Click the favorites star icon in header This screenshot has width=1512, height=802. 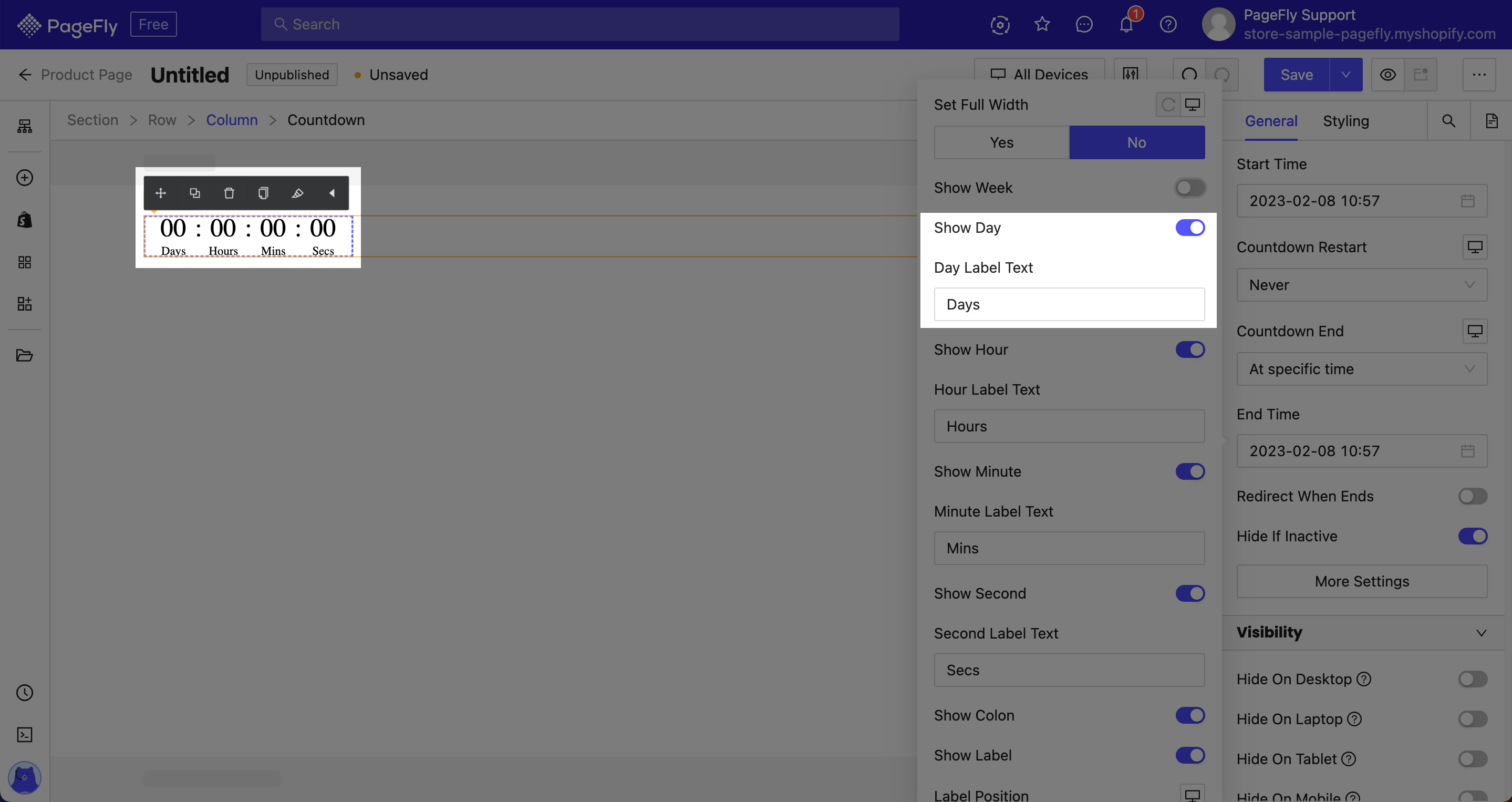1042,24
